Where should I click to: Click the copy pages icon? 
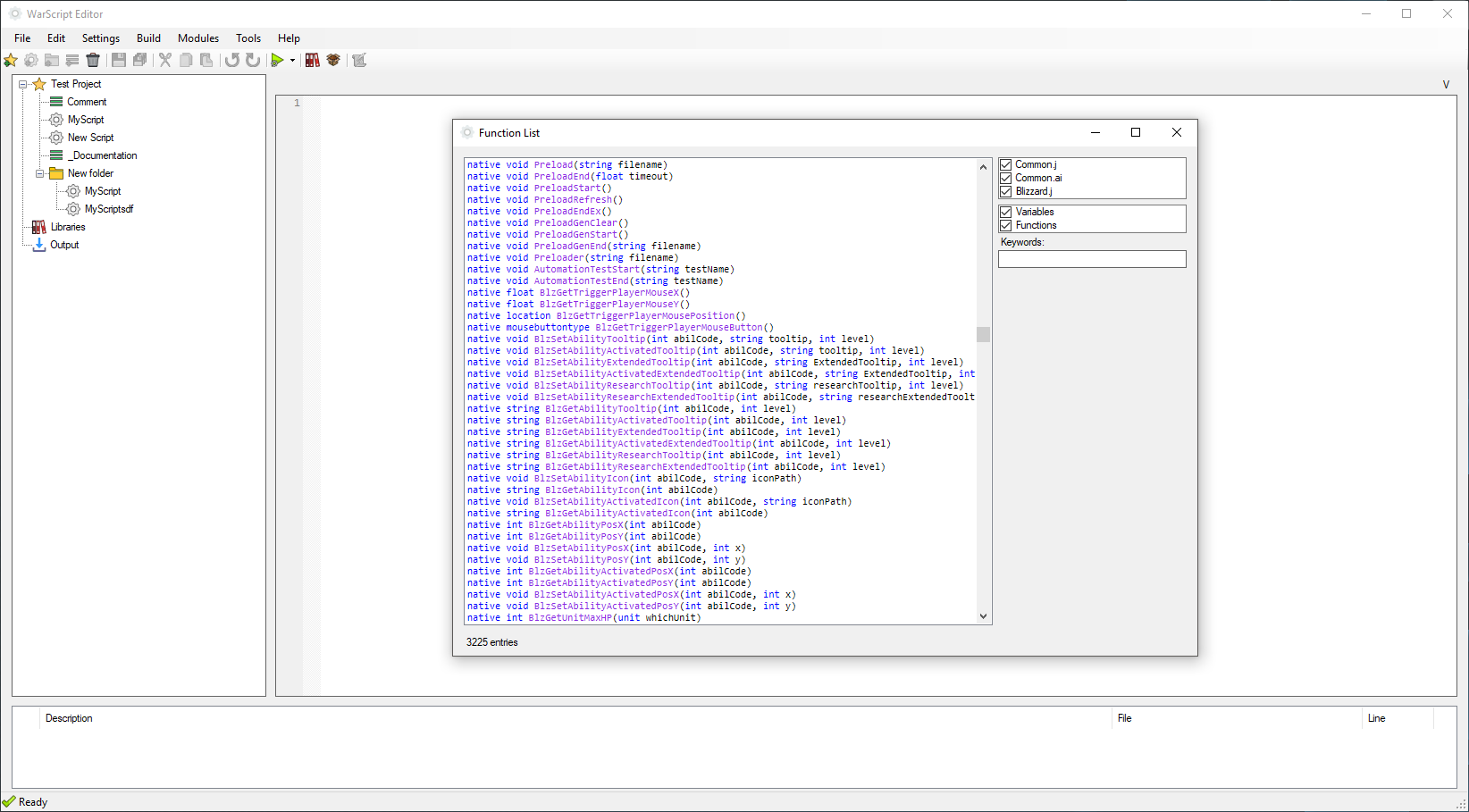pyautogui.click(x=186, y=60)
